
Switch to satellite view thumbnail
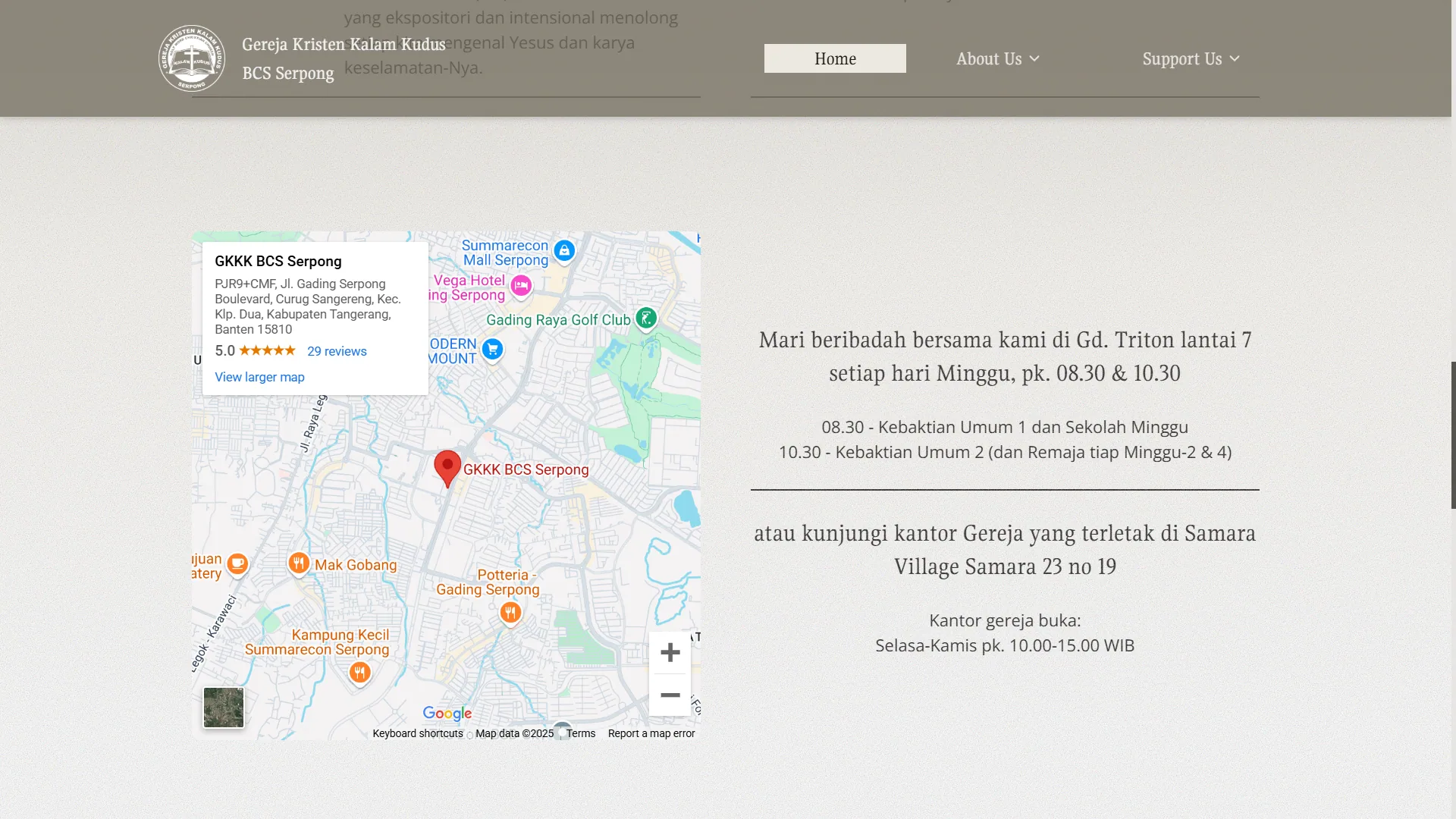pos(224,708)
